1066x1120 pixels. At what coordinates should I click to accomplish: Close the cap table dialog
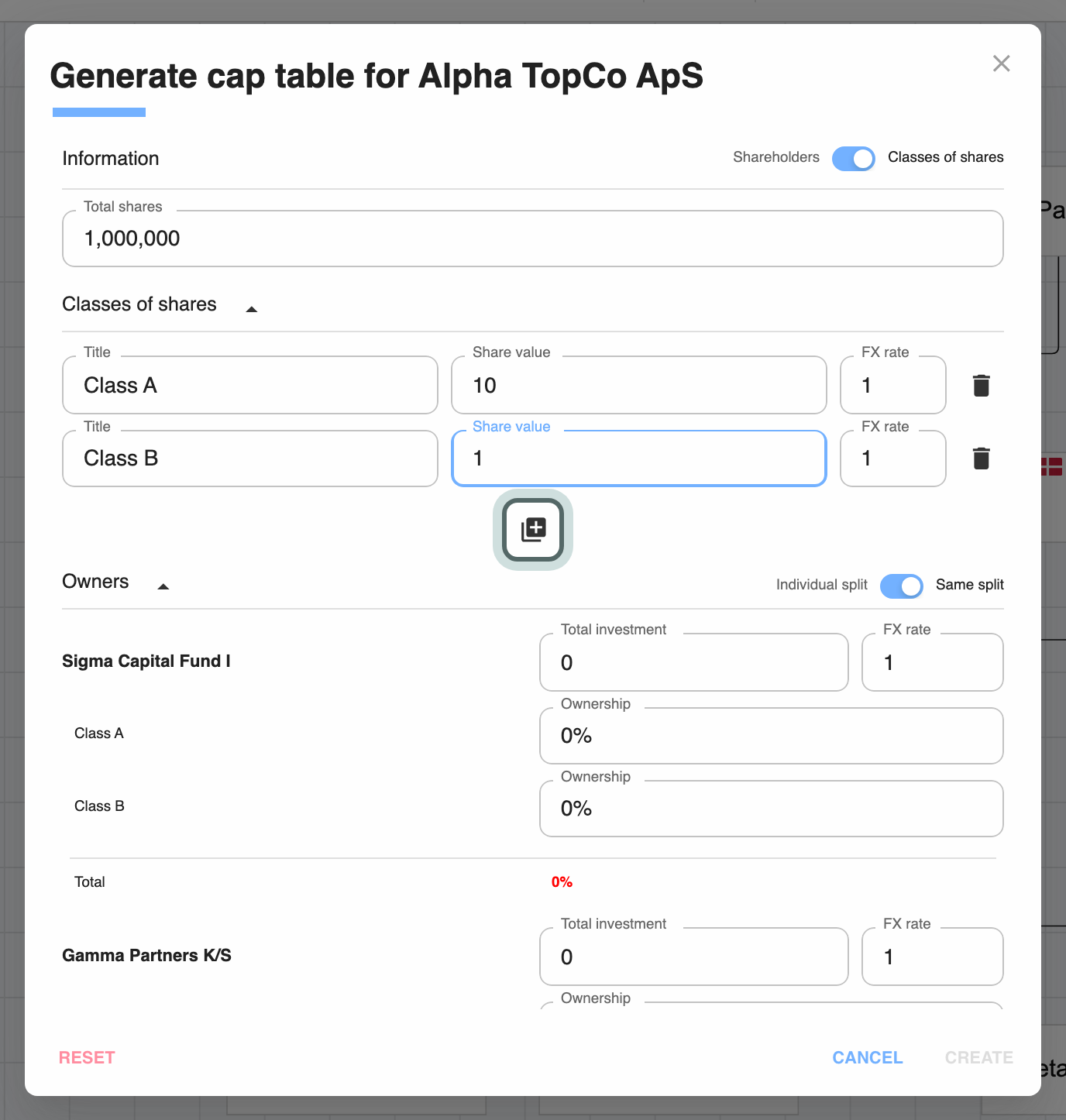(x=1001, y=64)
